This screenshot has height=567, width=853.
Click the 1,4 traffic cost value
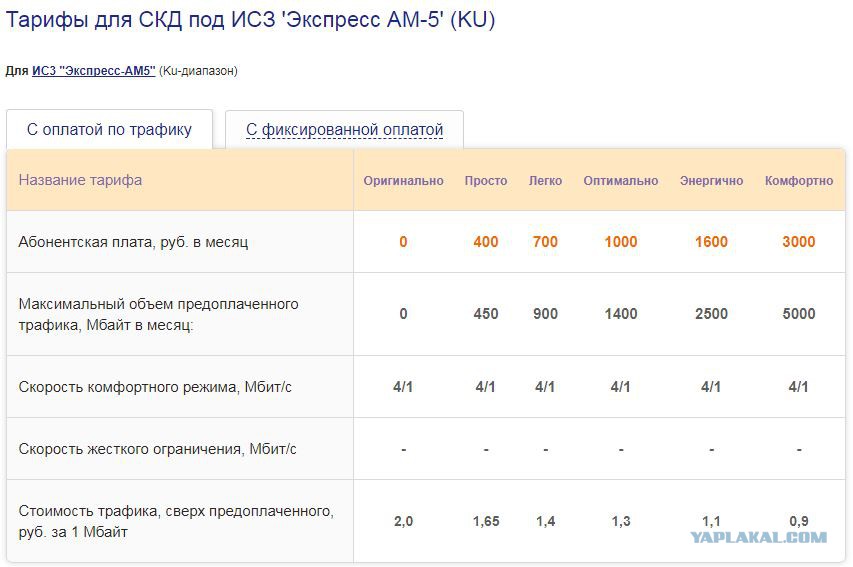point(546,521)
